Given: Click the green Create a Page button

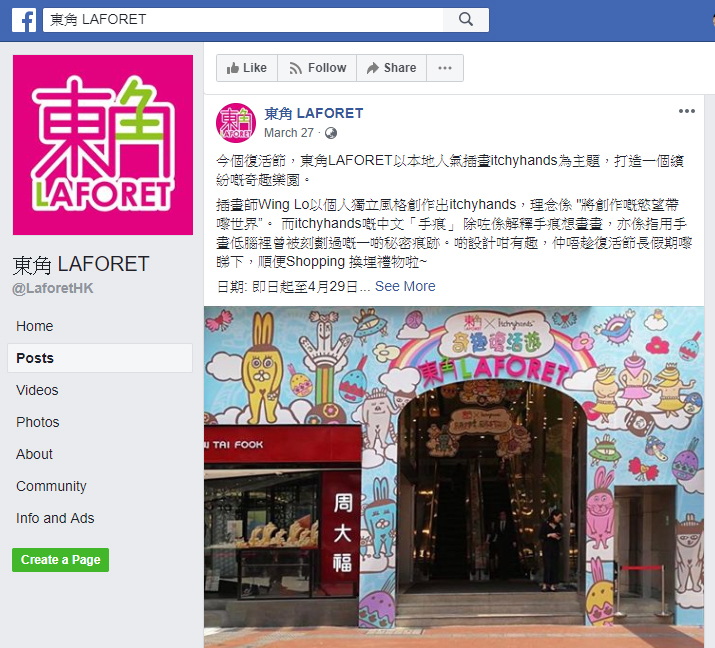Looking at the screenshot, I should pyautogui.click(x=61, y=560).
